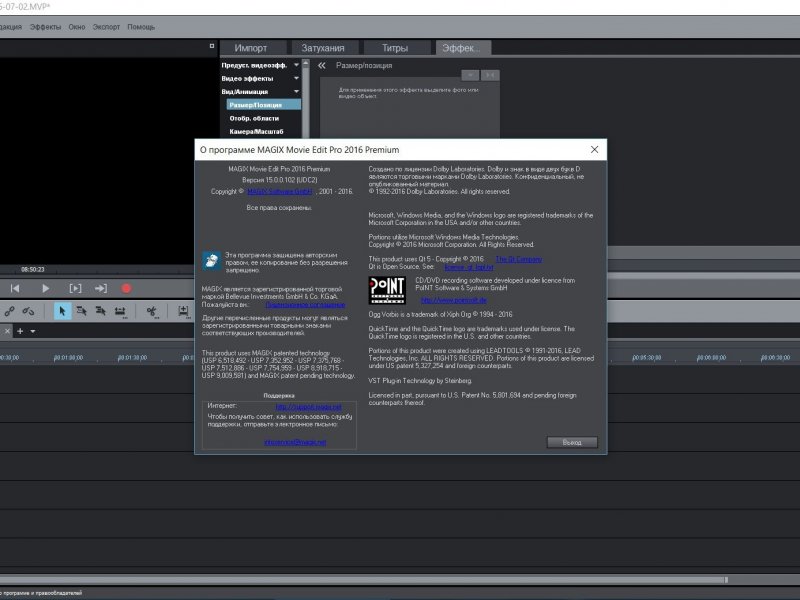
Task: Add a new movie tab with plus icon
Action: pyautogui.click(x=20, y=331)
